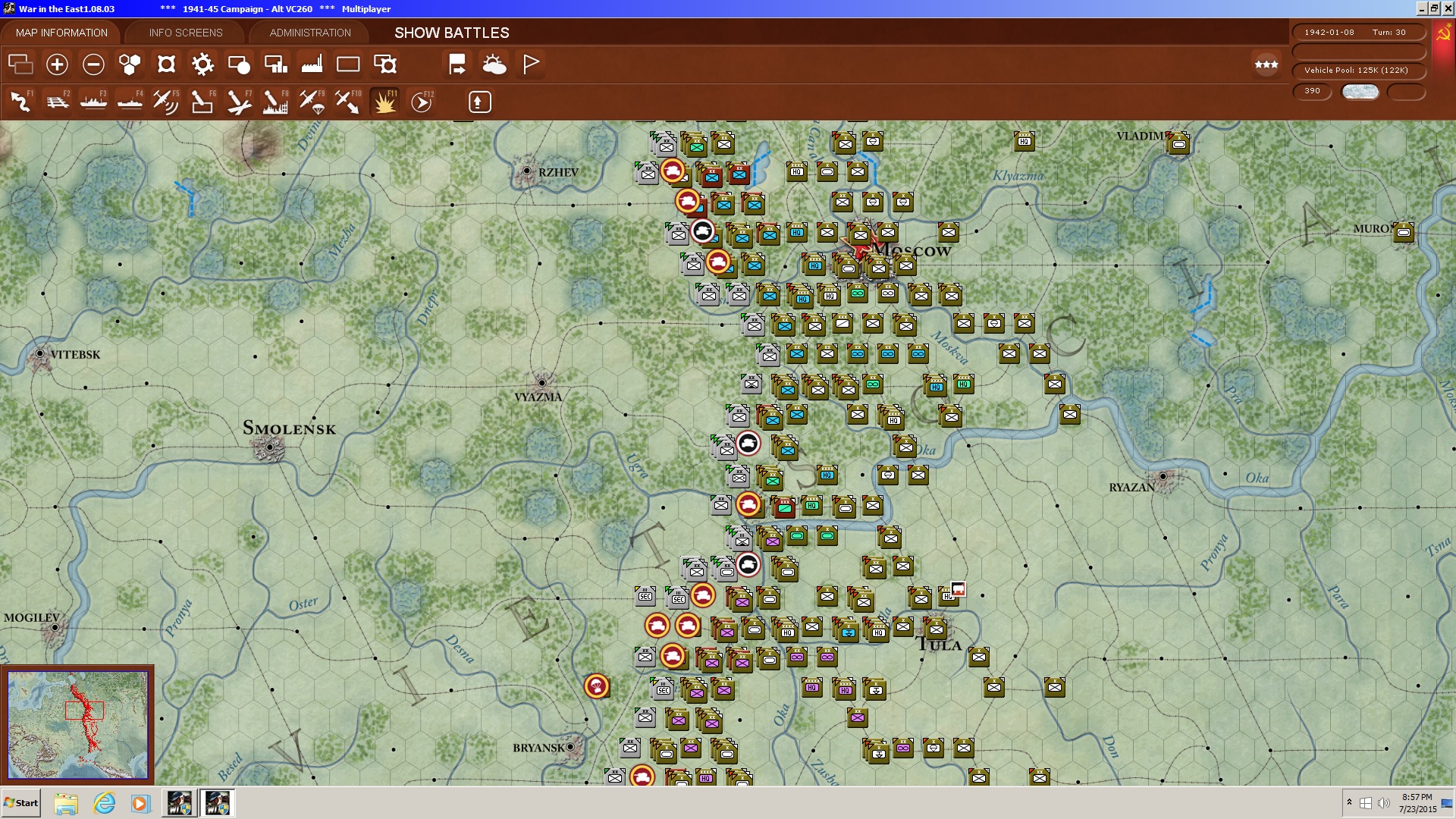
Task: Select Move mode (F1) winding arrow
Action: pos(21,102)
